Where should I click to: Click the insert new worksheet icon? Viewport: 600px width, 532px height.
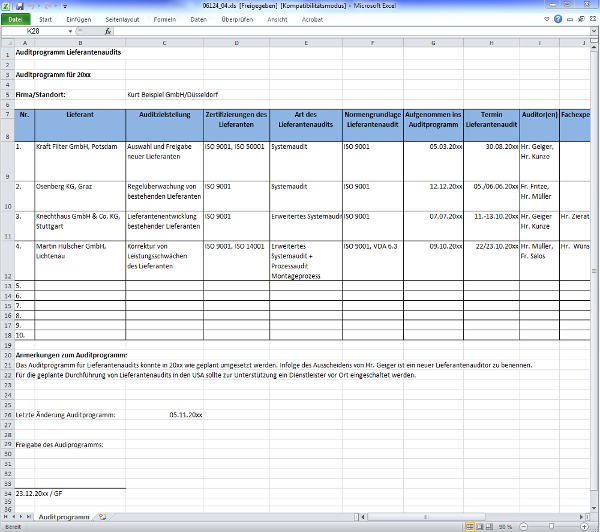(101, 517)
